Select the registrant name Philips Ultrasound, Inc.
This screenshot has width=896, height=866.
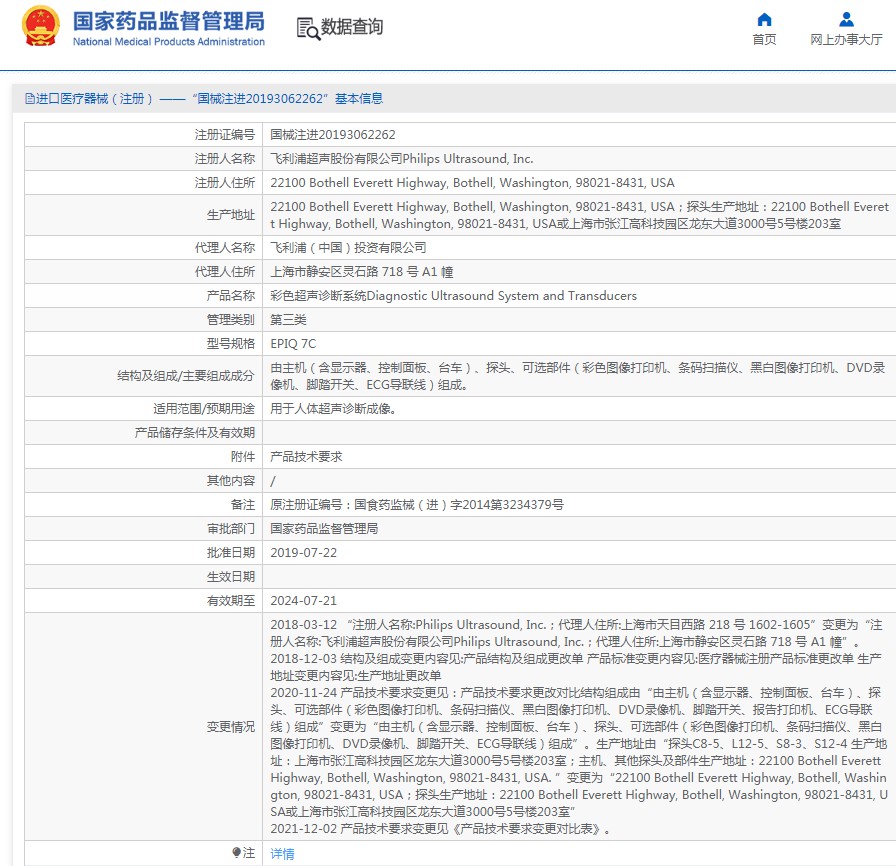[x=402, y=159]
